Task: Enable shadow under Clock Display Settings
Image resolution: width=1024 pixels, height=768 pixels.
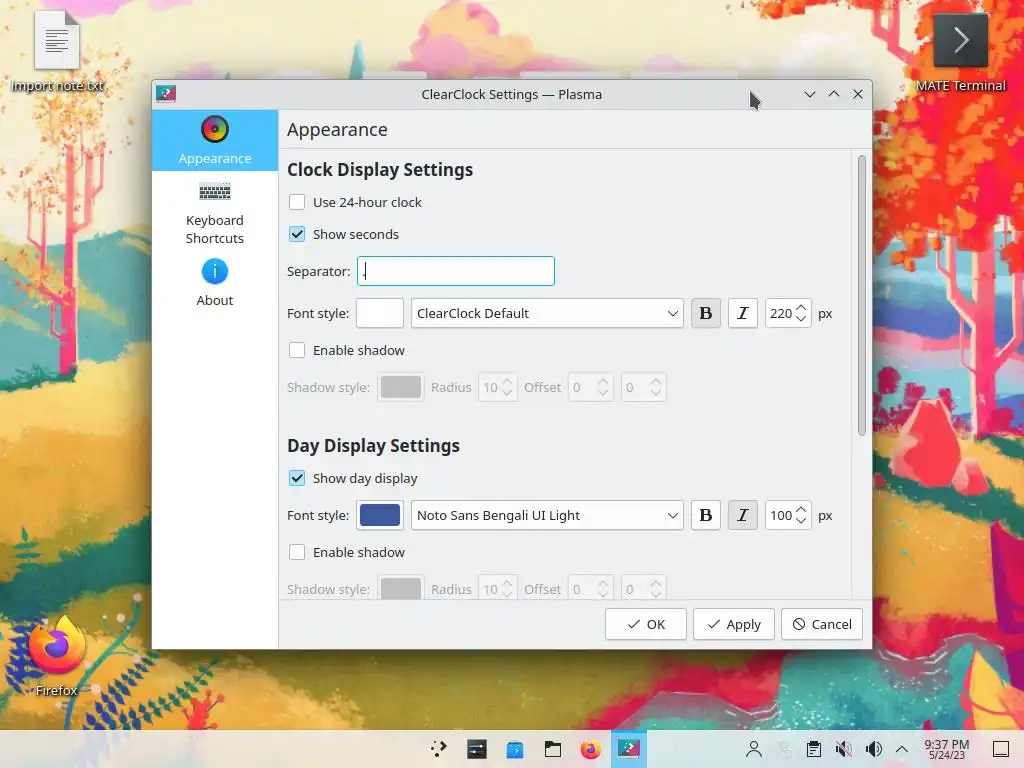Action: [x=297, y=350]
